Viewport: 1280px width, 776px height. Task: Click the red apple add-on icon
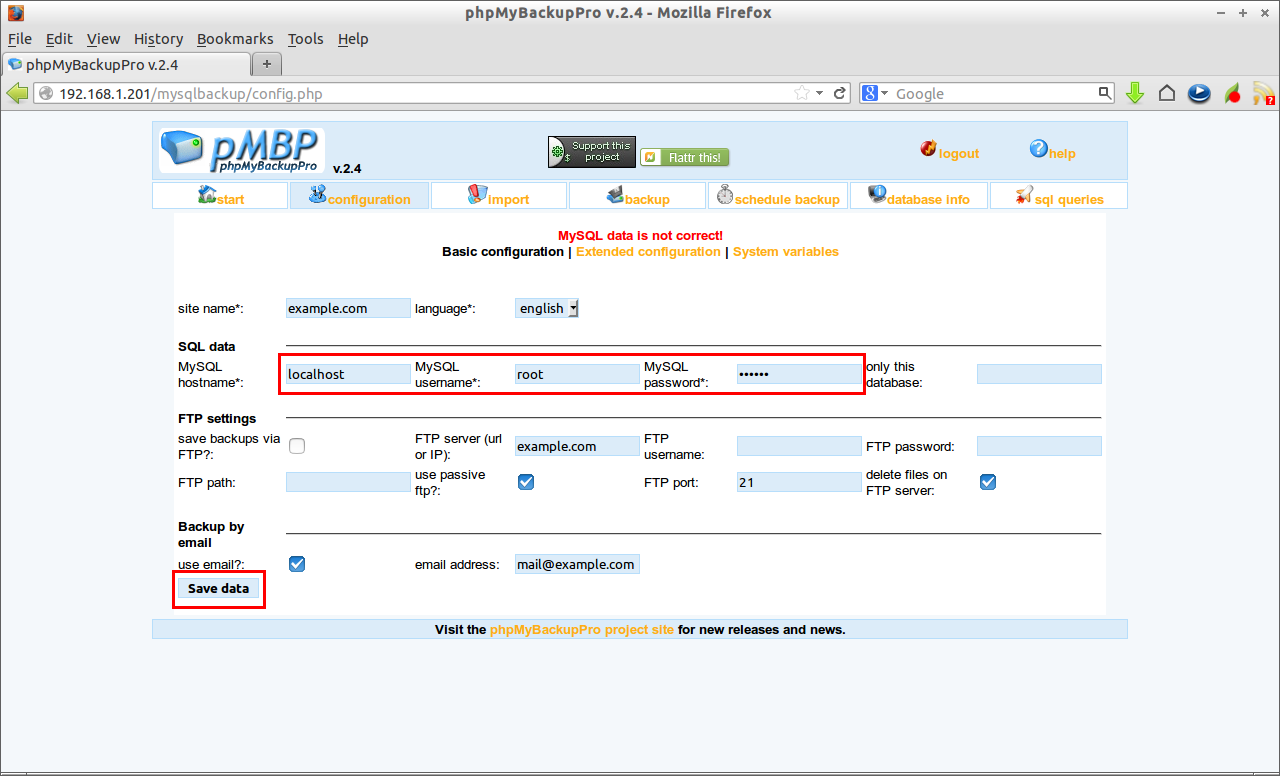pyautogui.click(x=1232, y=93)
